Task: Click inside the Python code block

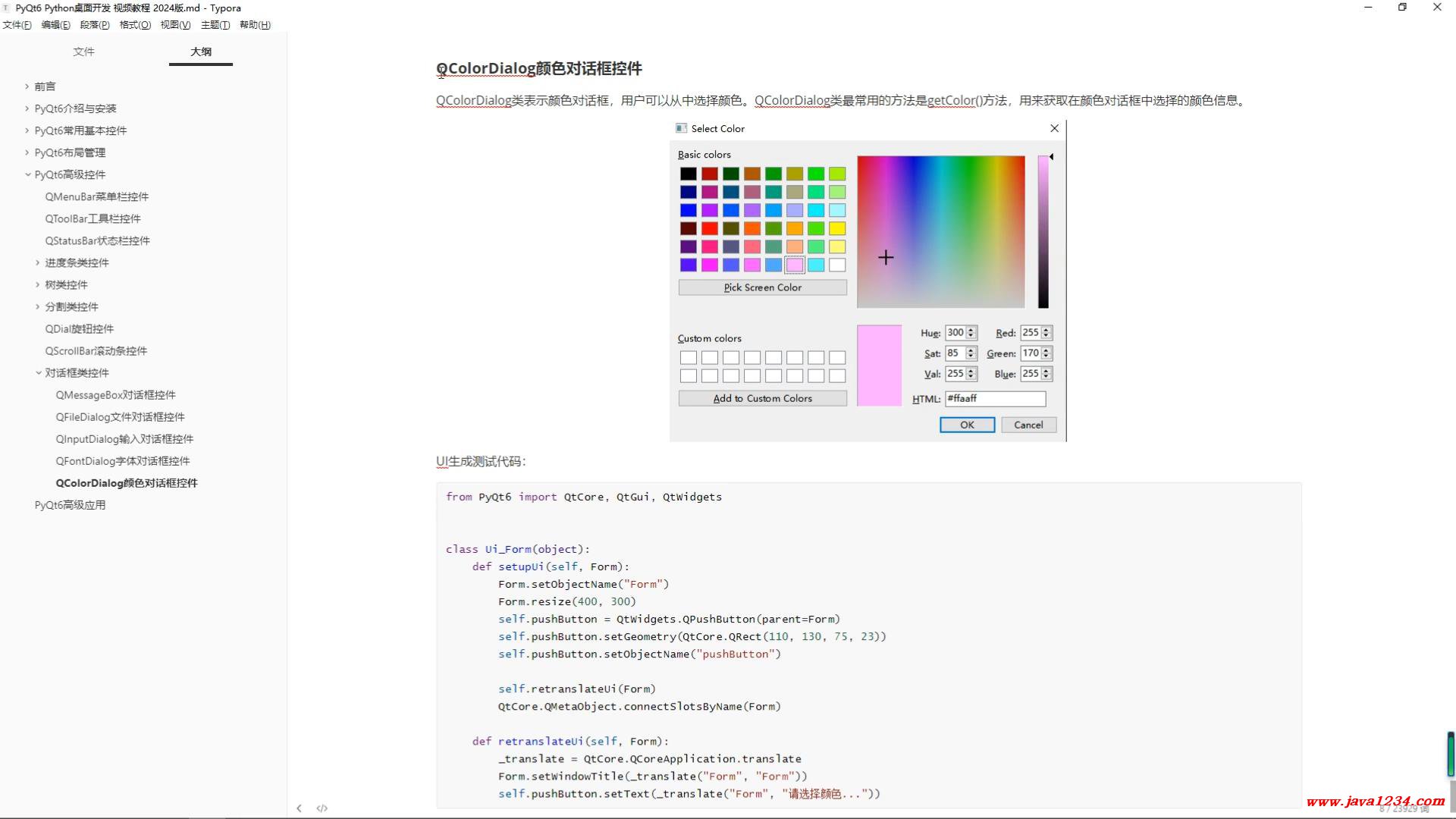Action: (x=868, y=645)
